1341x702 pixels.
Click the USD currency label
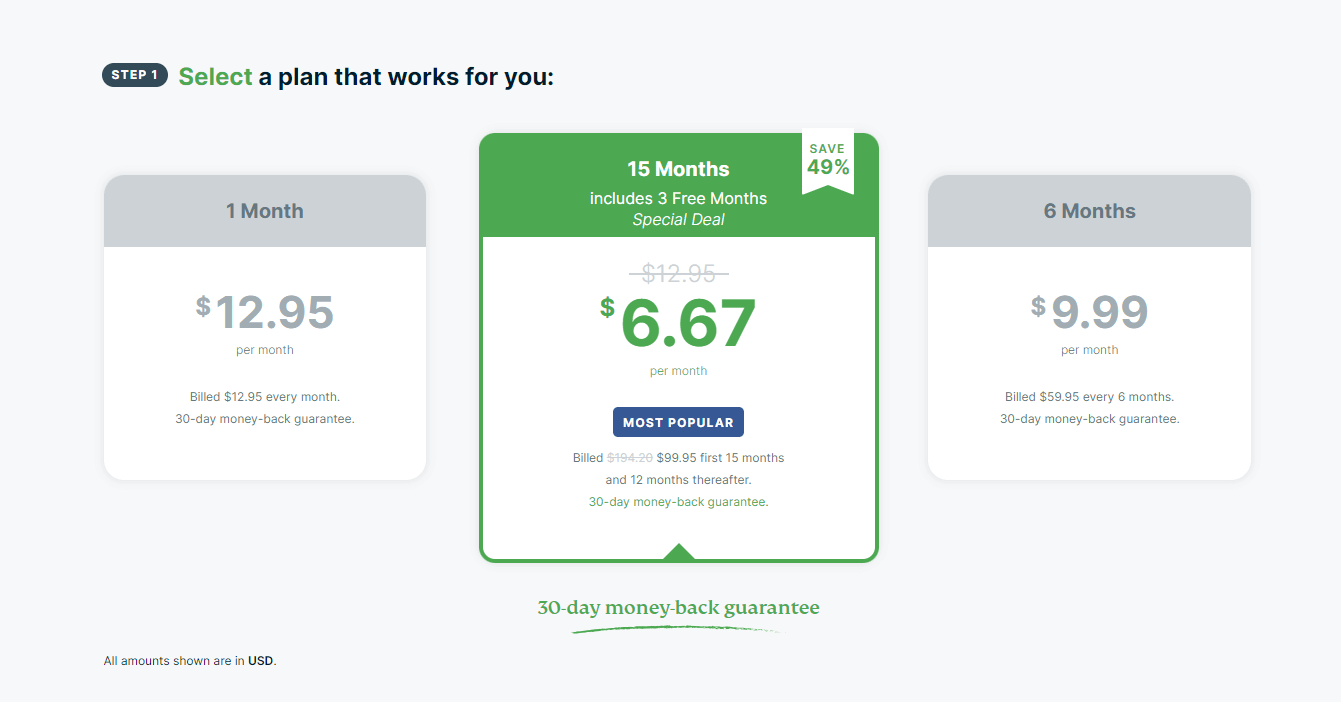[x=260, y=661]
